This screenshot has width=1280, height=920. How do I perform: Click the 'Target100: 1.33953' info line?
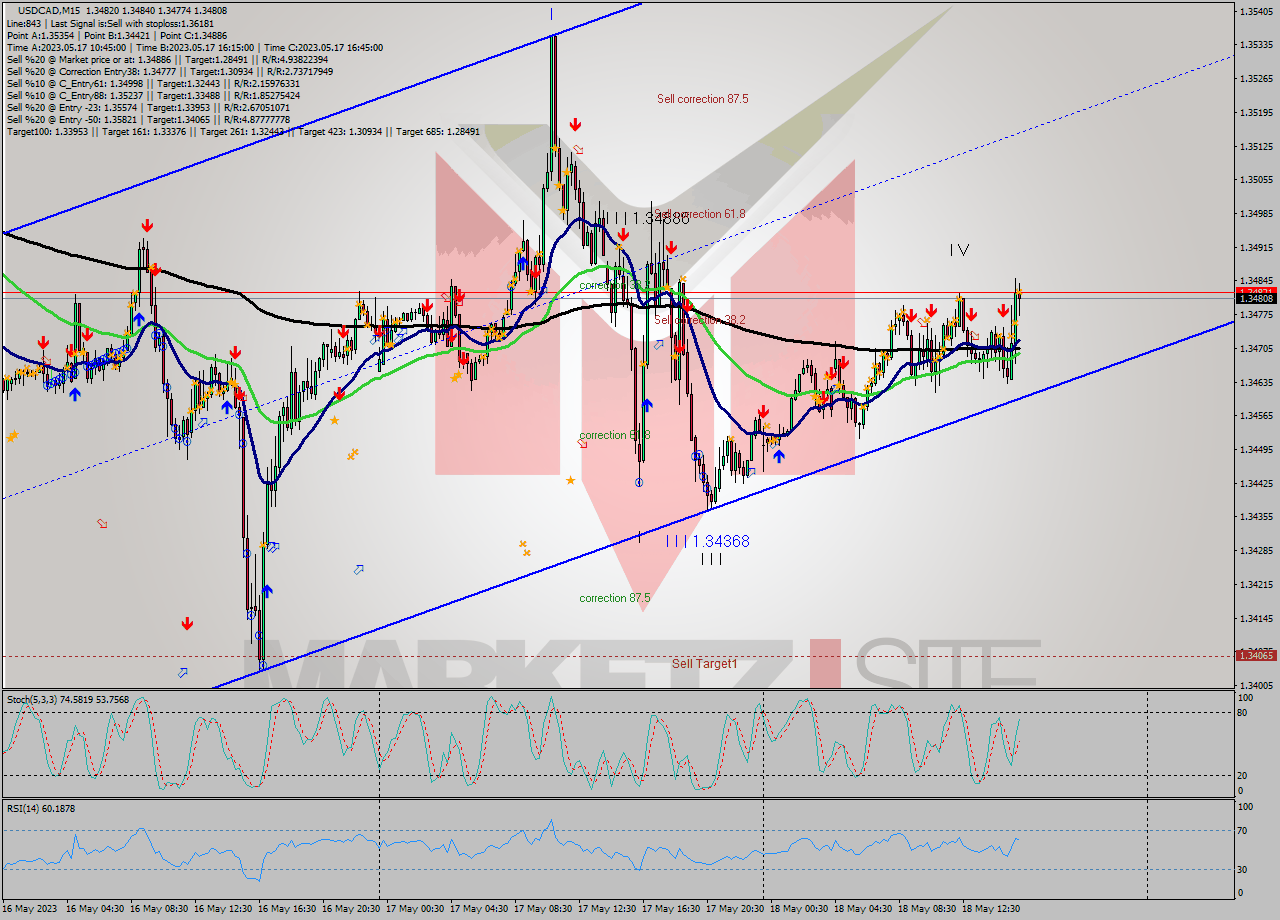pos(243,131)
